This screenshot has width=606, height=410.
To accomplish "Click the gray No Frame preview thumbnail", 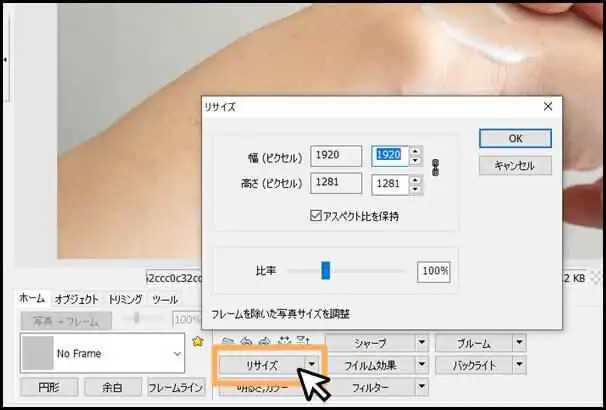I will (x=37, y=353).
